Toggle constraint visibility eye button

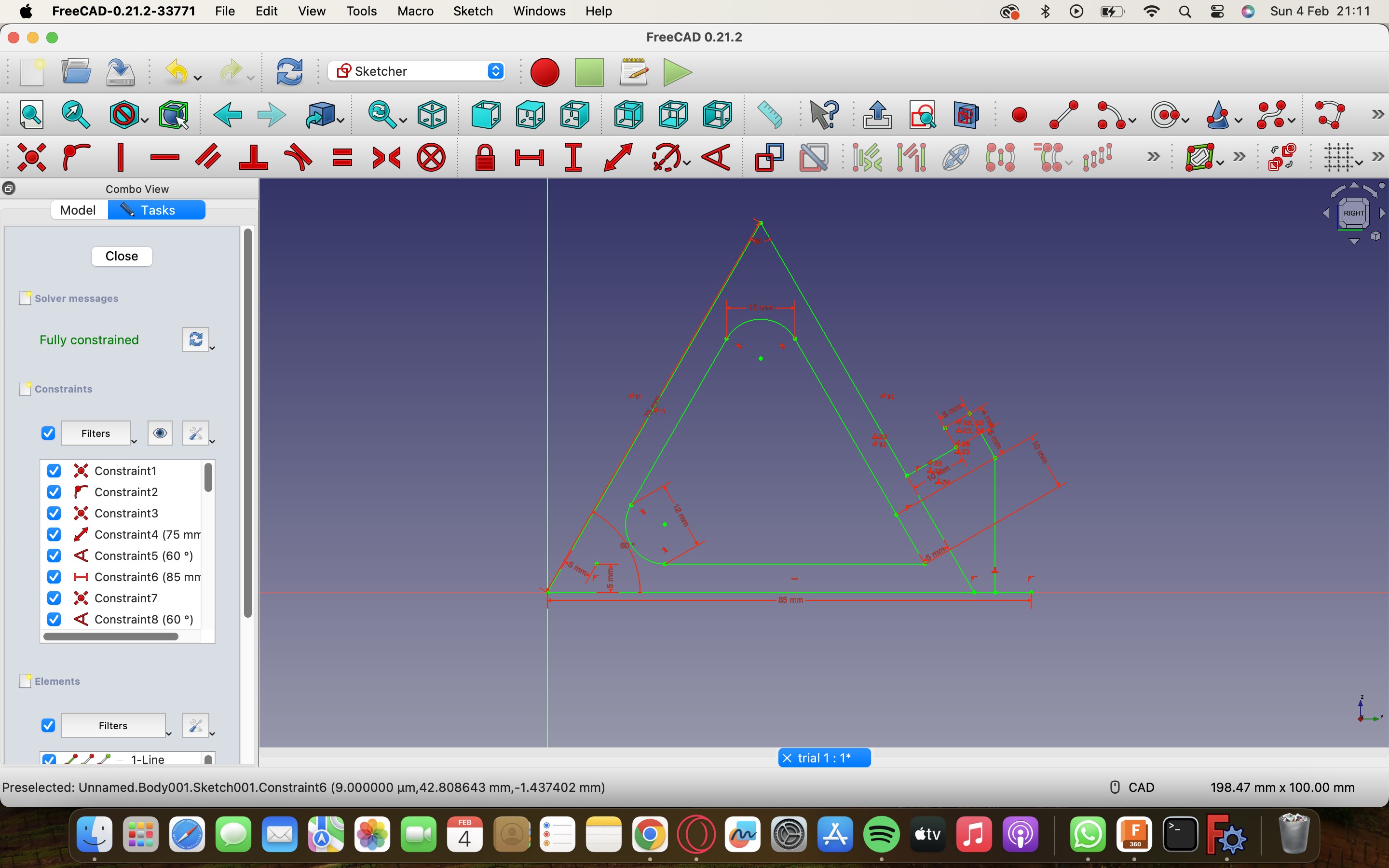(x=160, y=434)
